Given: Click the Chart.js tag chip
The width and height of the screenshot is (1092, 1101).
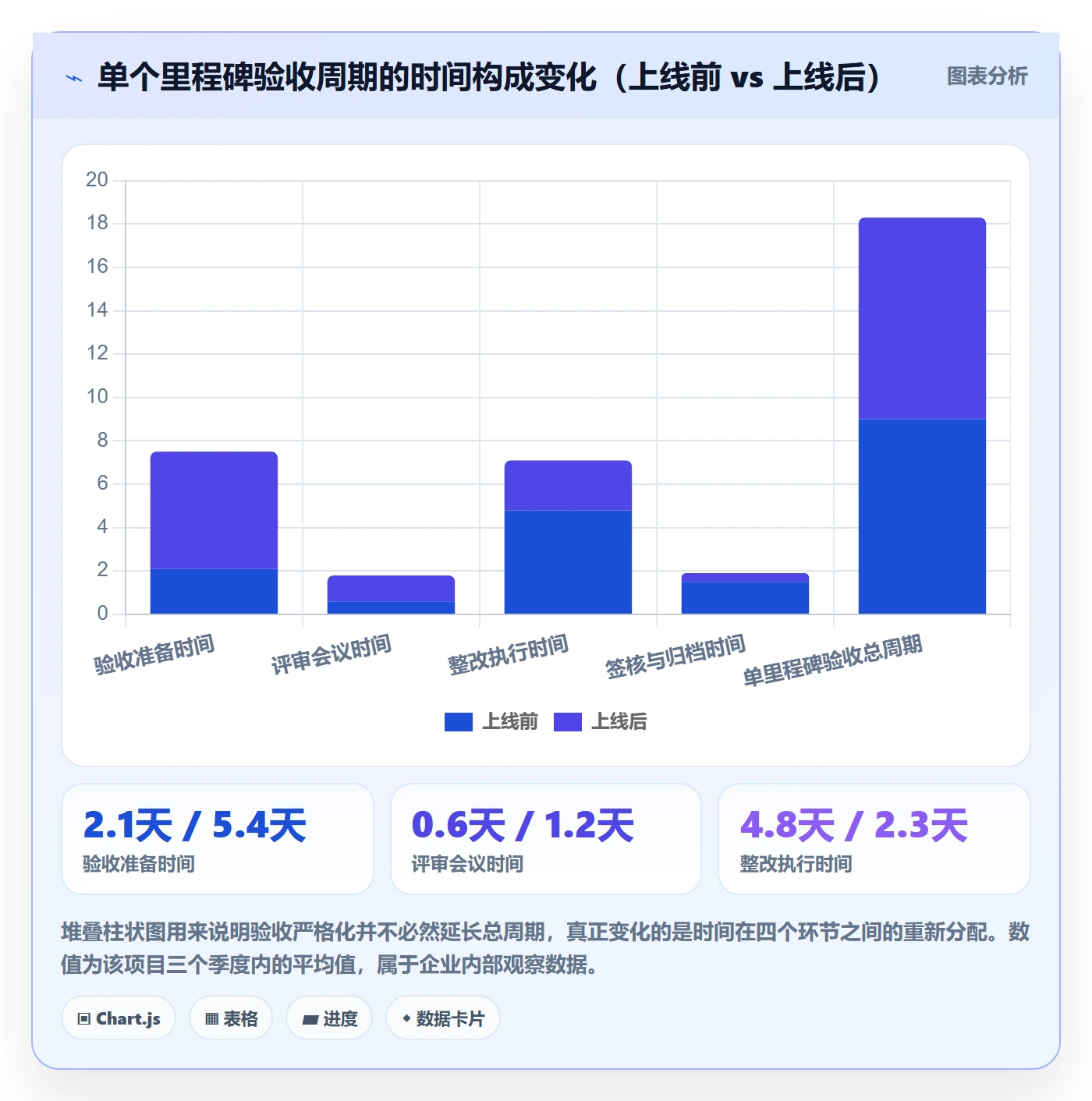Looking at the screenshot, I should click(x=119, y=1018).
